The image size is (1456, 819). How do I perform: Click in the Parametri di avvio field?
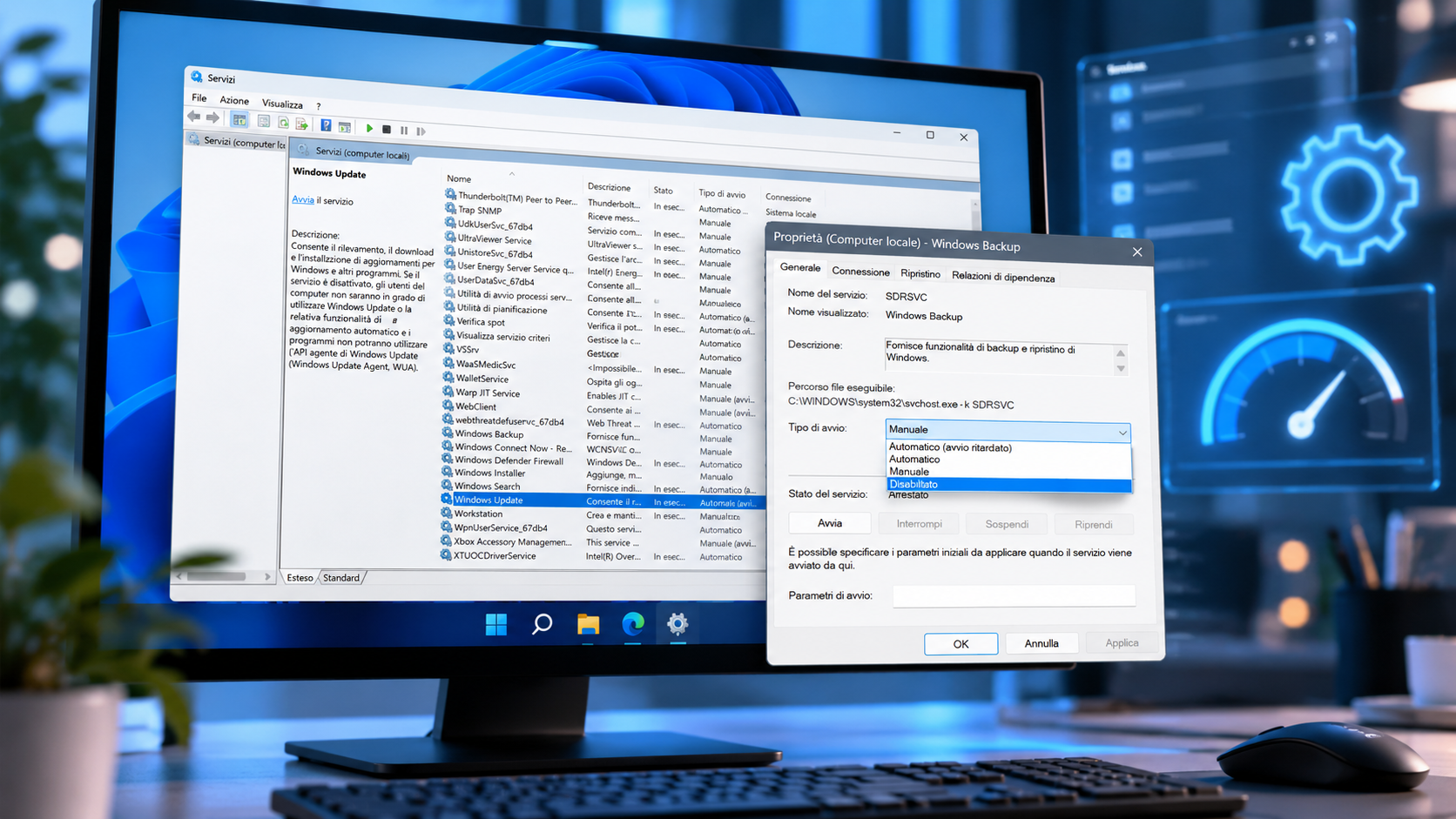click(1014, 595)
